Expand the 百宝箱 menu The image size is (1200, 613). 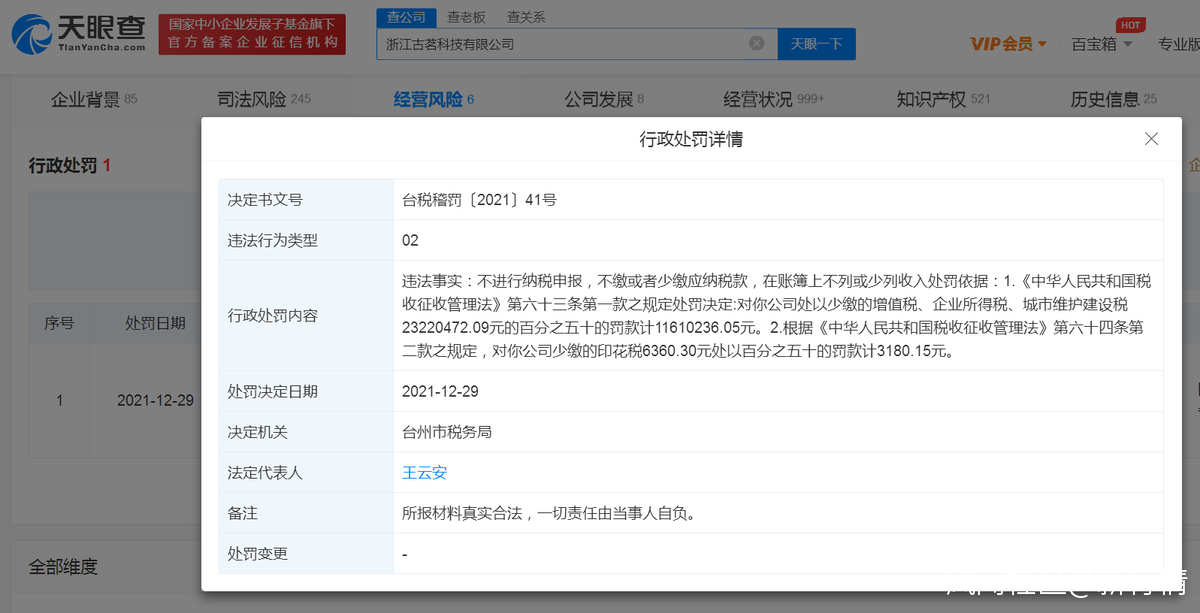pos(1102,44)
